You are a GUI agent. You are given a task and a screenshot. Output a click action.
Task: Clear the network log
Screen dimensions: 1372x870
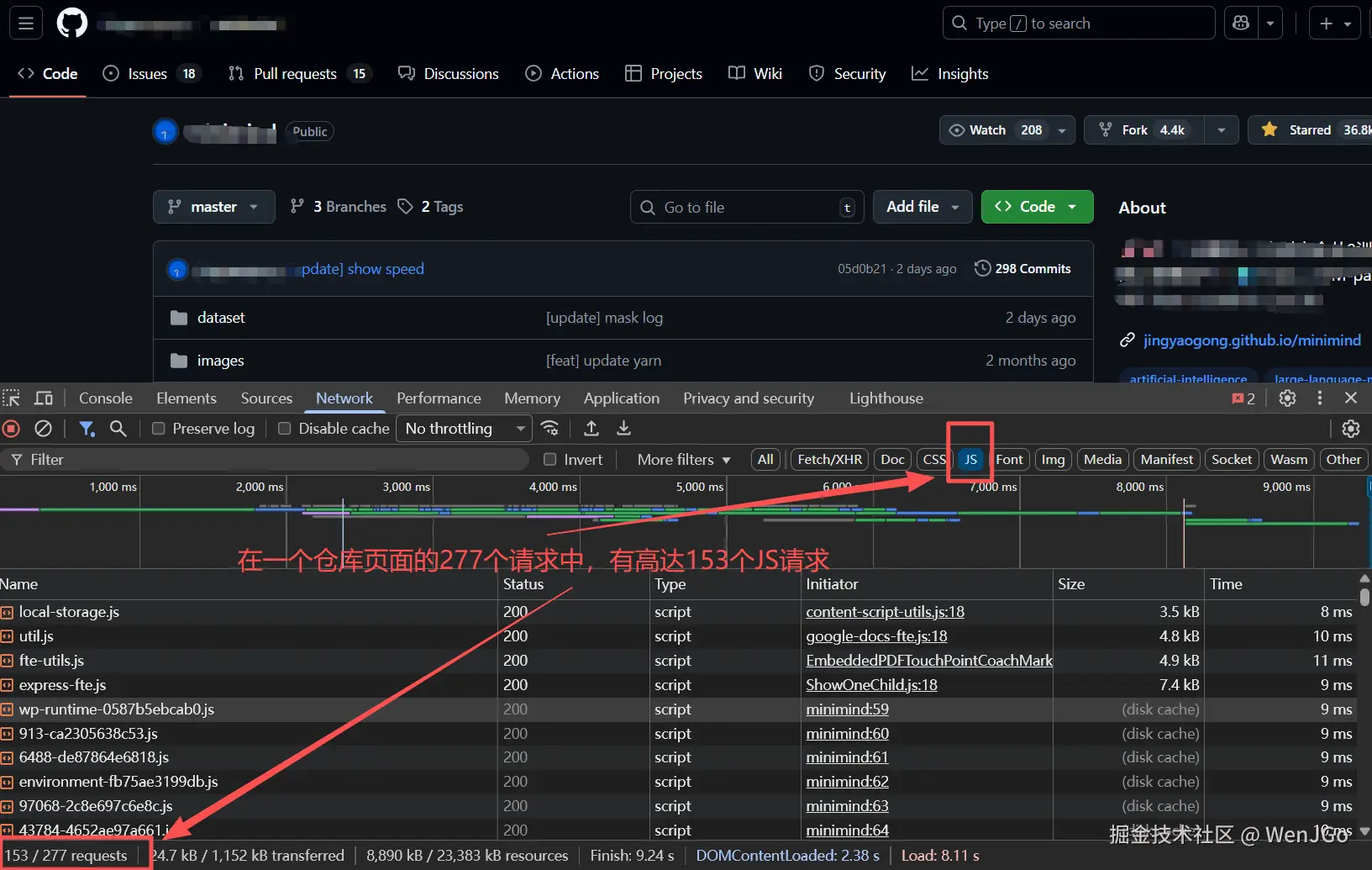(43, 429)
